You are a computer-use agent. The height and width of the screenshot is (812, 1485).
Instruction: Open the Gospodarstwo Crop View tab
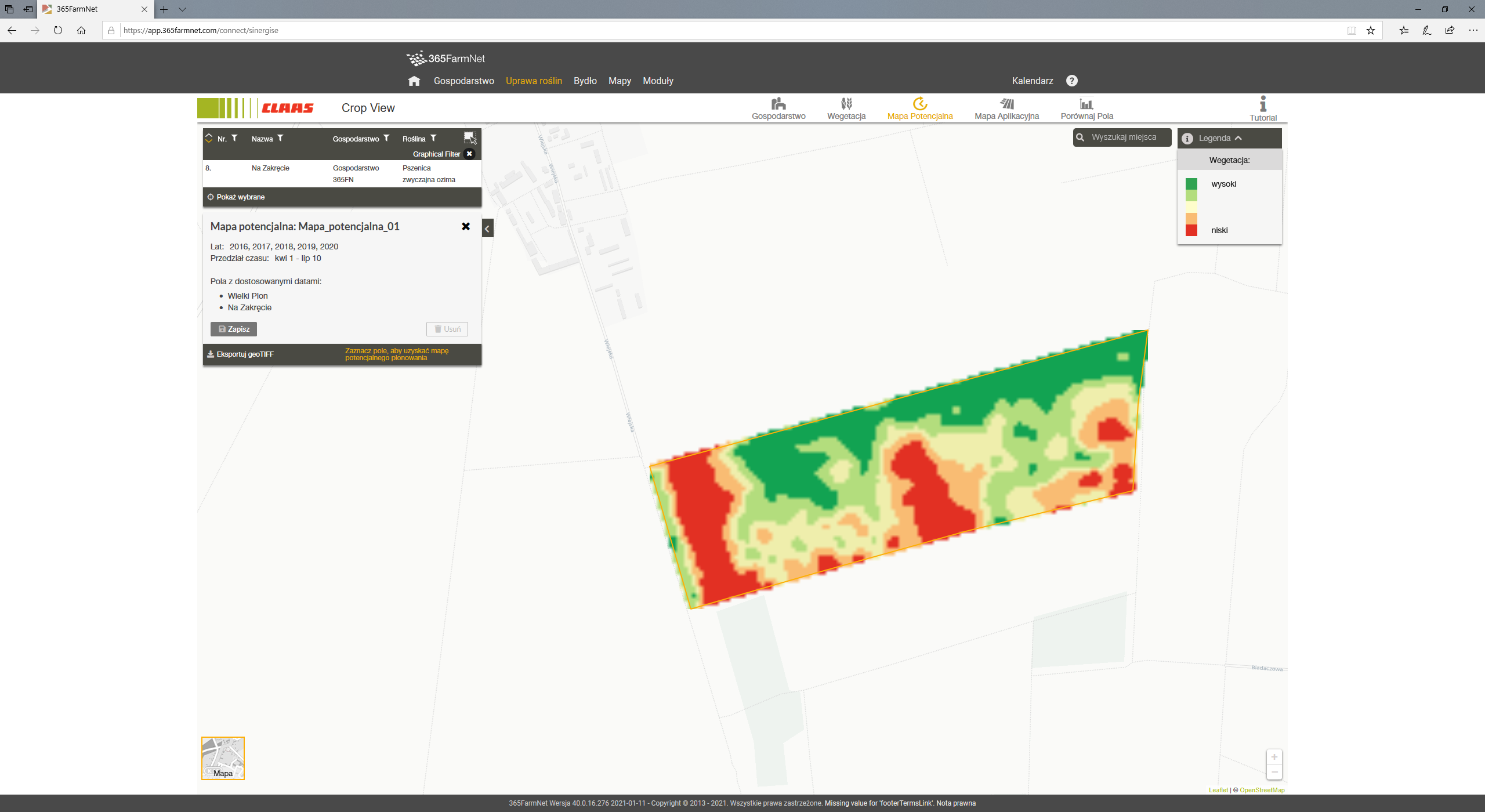tap(778, 108)
